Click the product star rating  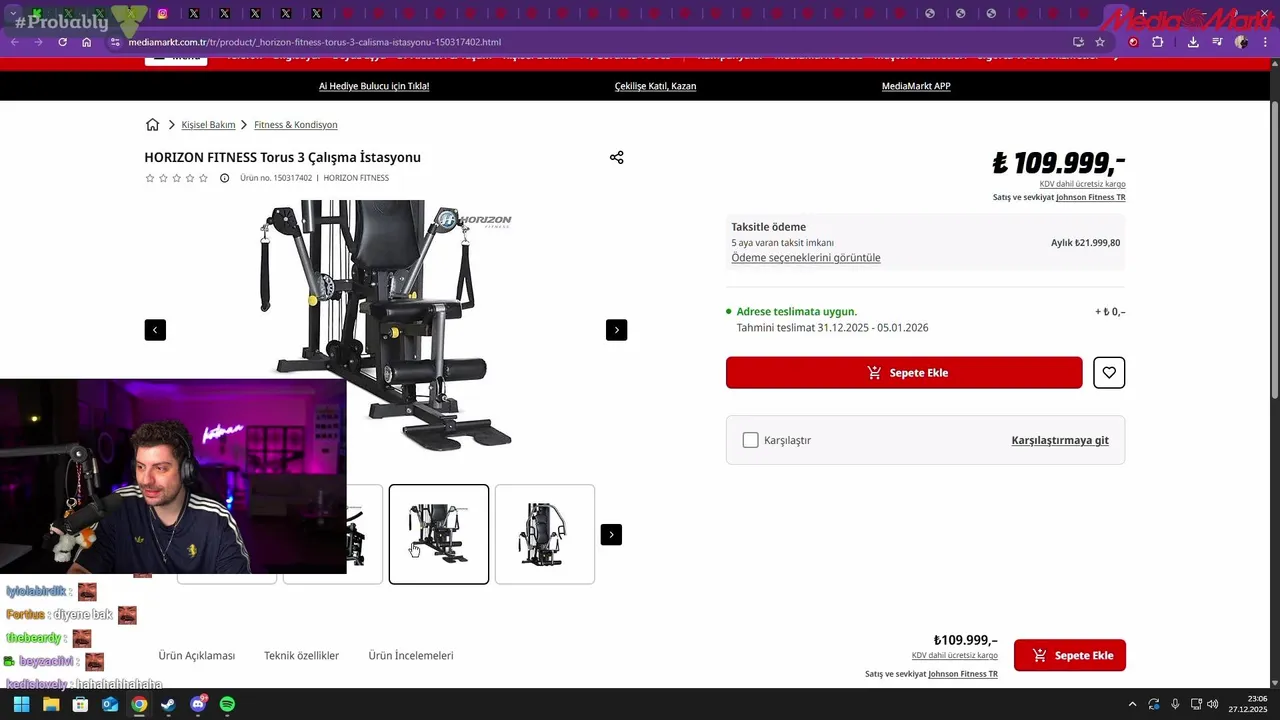(x=177, y=178)
